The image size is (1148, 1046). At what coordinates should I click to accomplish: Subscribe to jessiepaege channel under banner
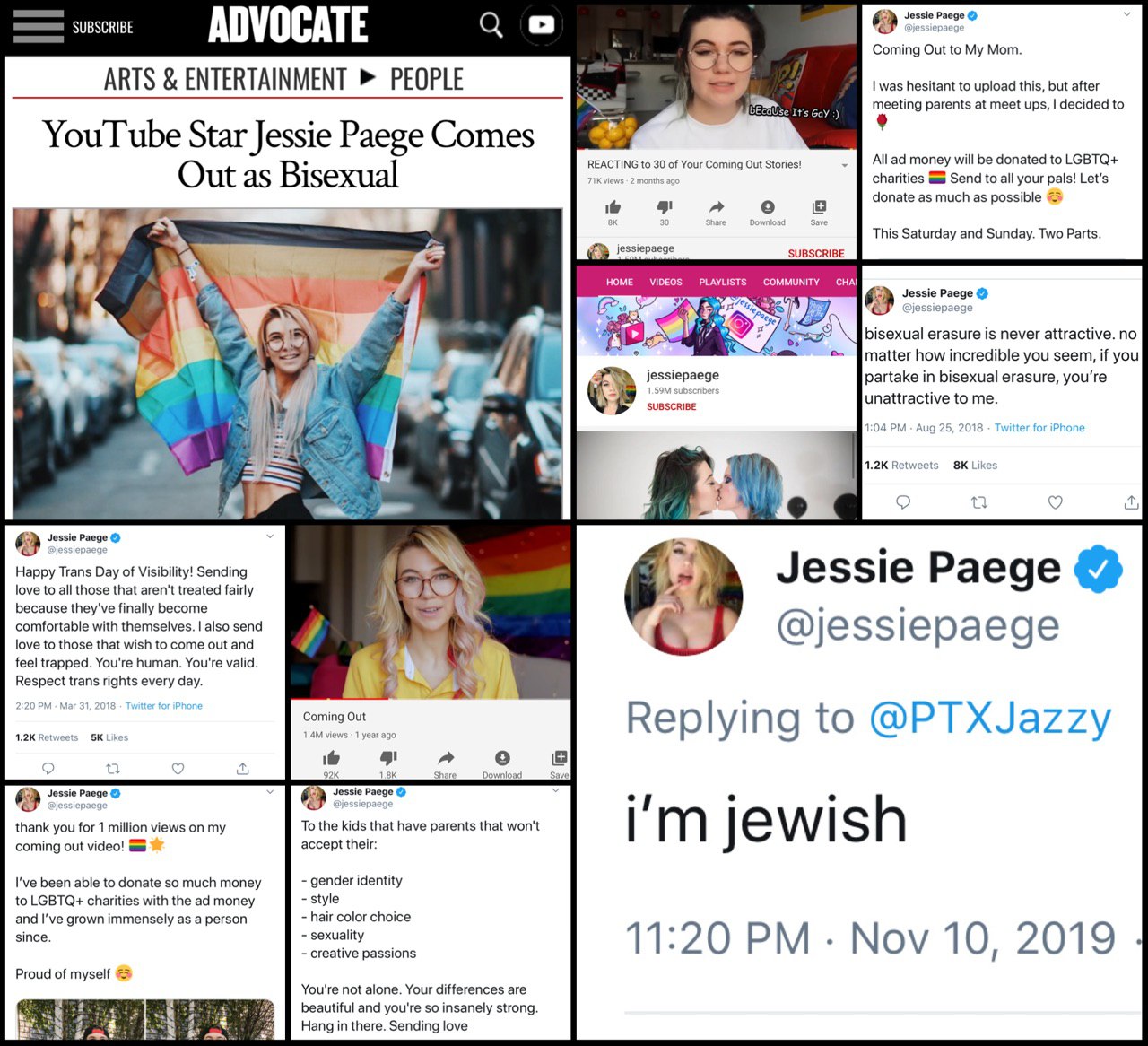pyautogui.click(x=671, y=406)
